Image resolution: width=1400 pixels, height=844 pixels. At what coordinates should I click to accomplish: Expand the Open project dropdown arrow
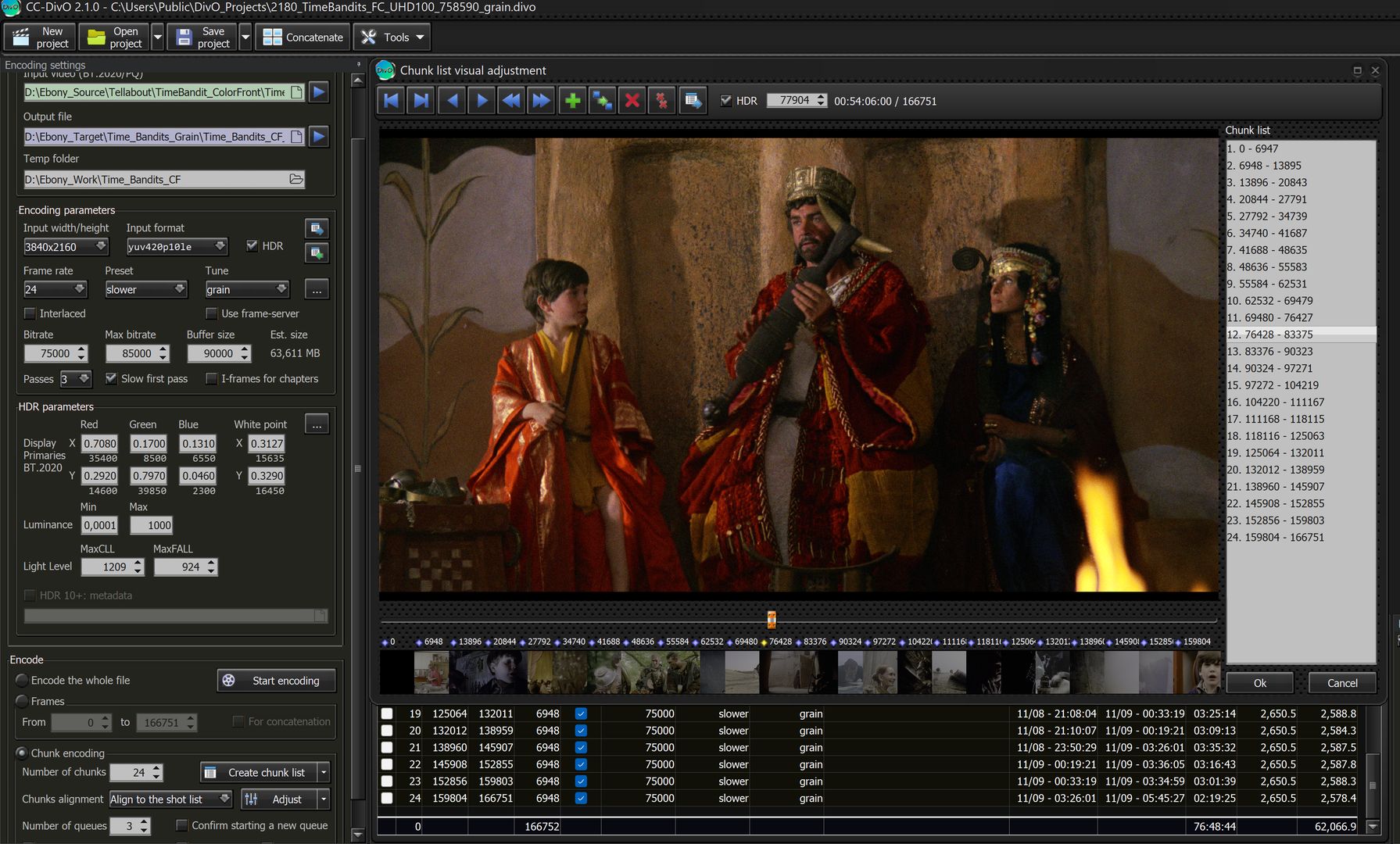point(157,38)
